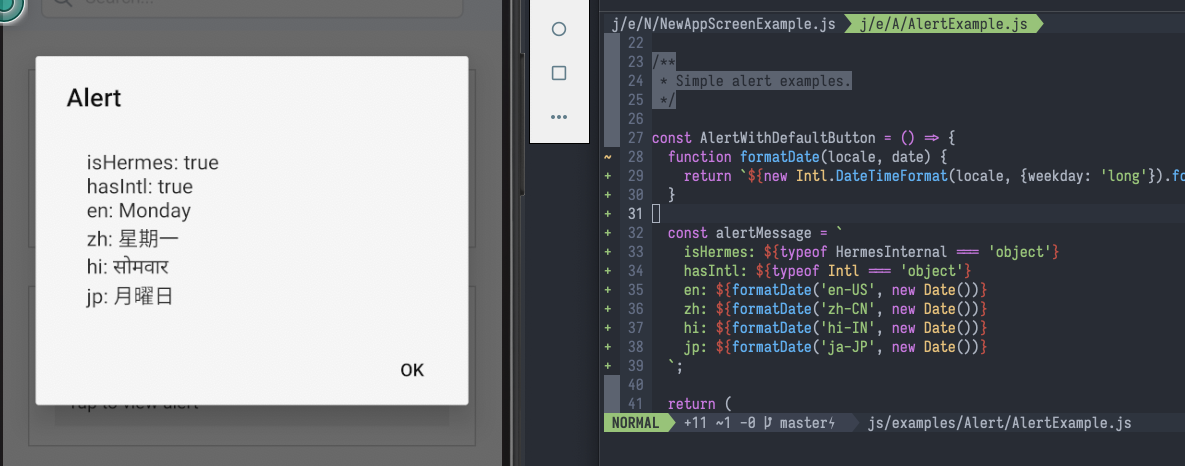Click the added plus git sign at line 29

[x=608, y=177]
